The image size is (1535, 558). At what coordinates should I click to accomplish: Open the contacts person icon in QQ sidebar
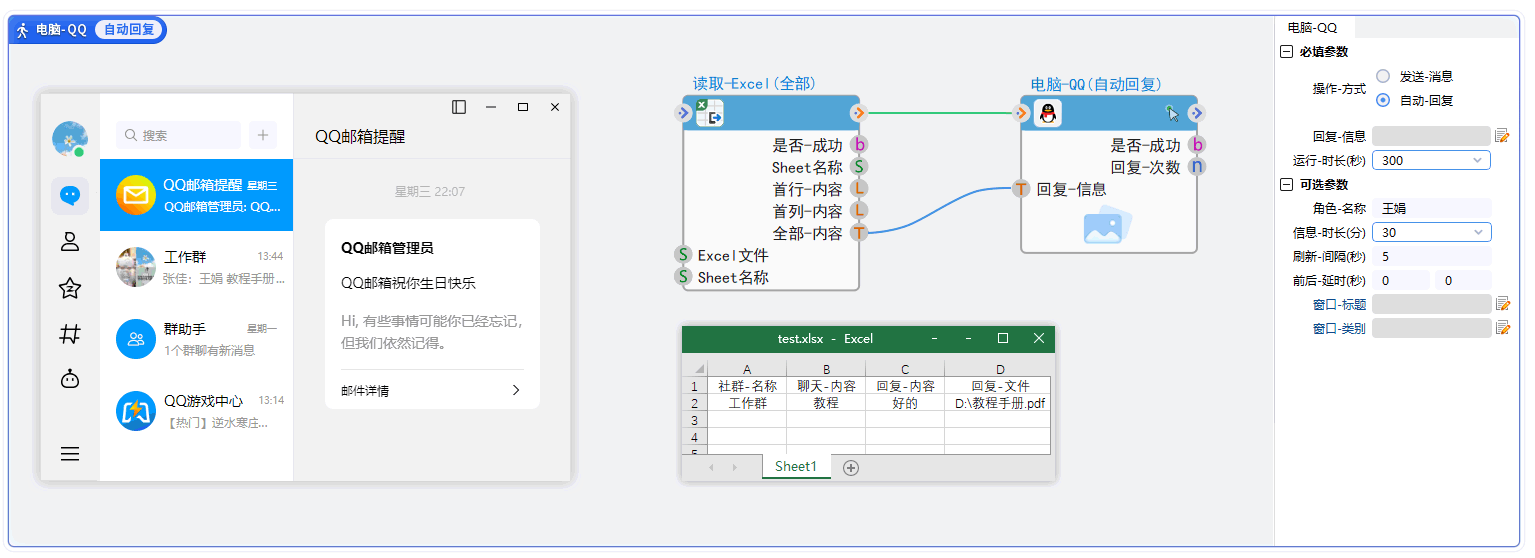[70, 241]
